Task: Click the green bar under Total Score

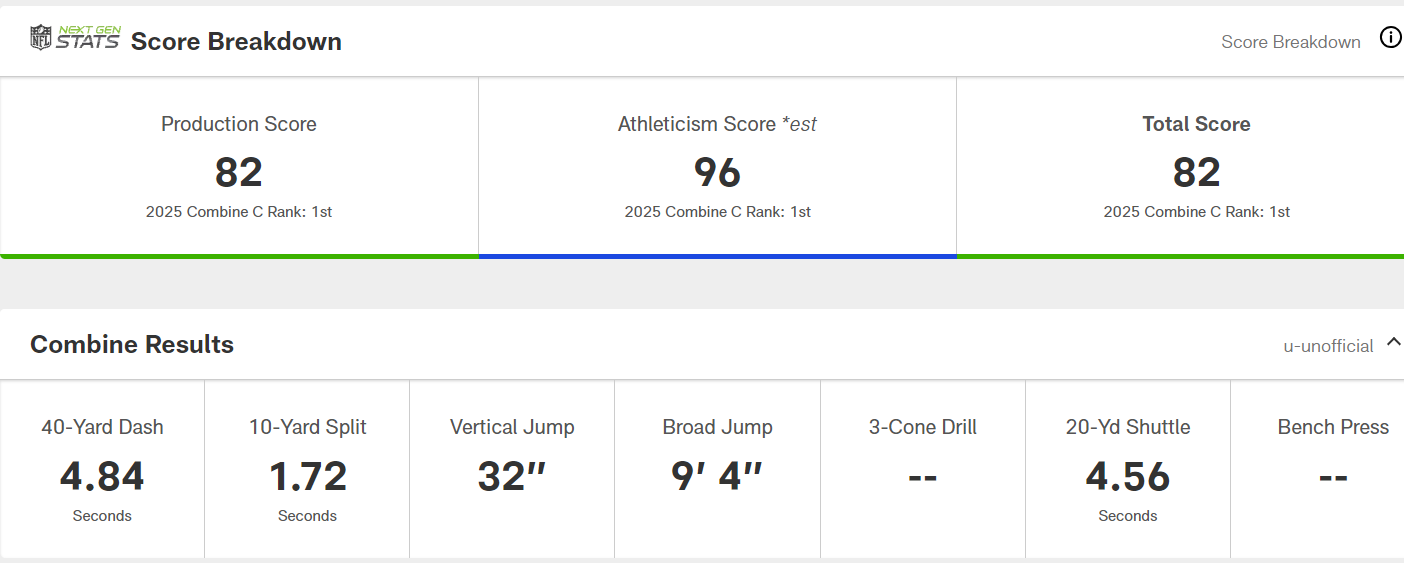Action: pyautogui.click(x=1180, y=256)
